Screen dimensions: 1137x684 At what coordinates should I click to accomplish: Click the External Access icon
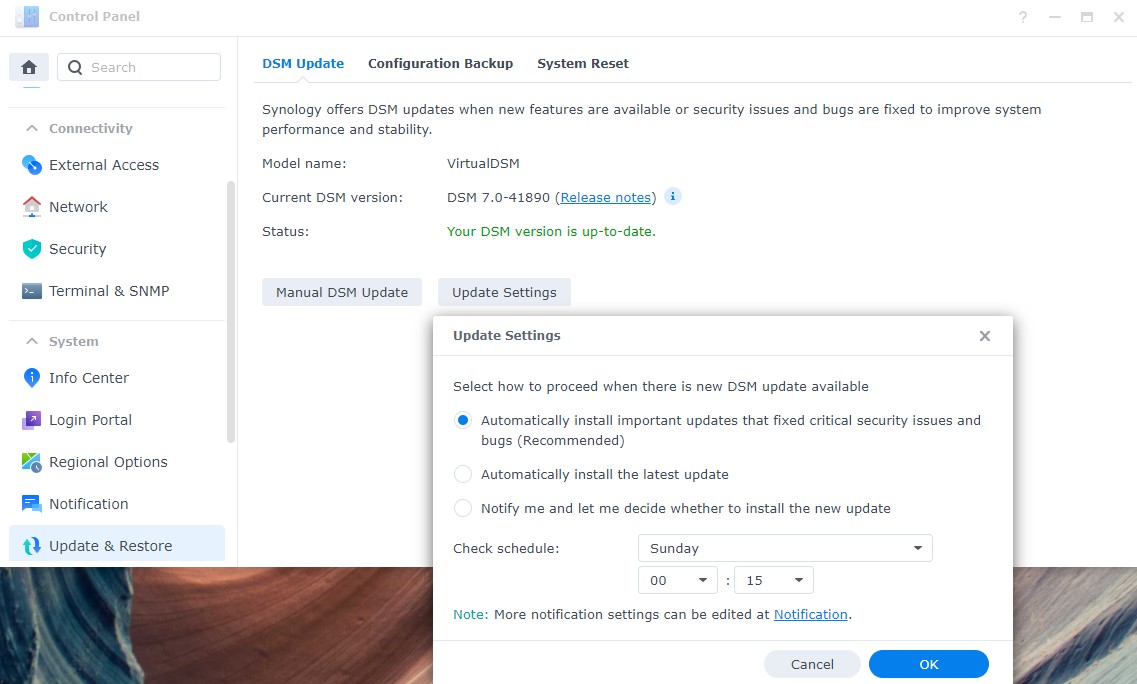(x=32, y=165)
